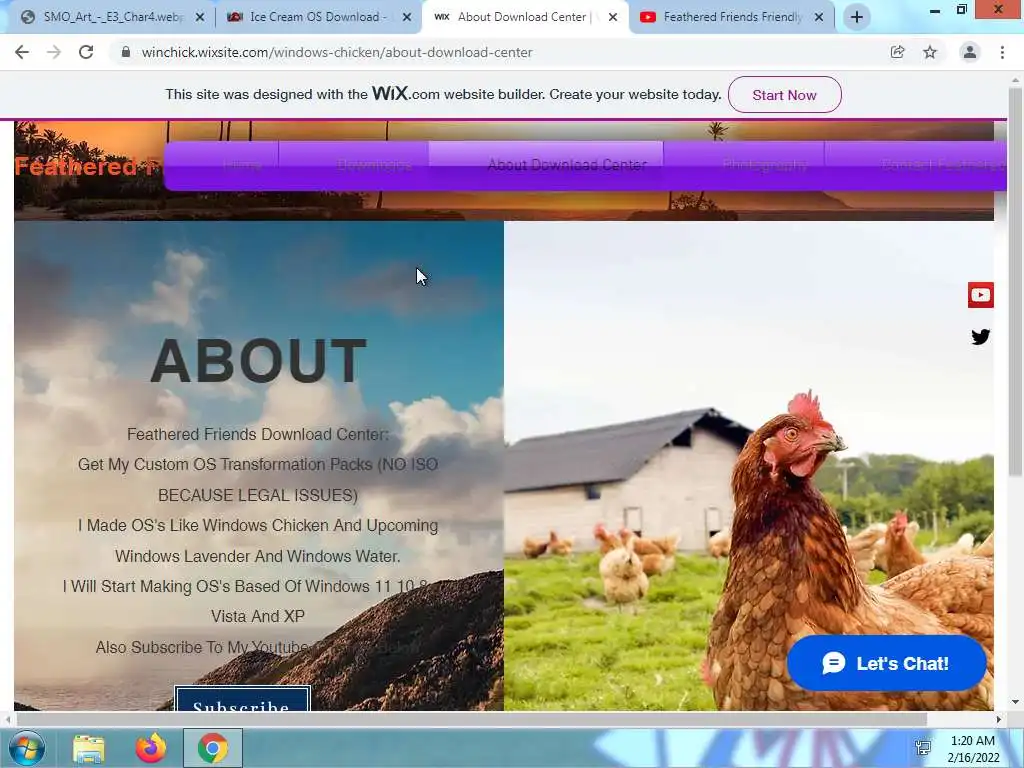The image size is (1024, 768).
Task: Click the Subscribe button
Action: 242,699
